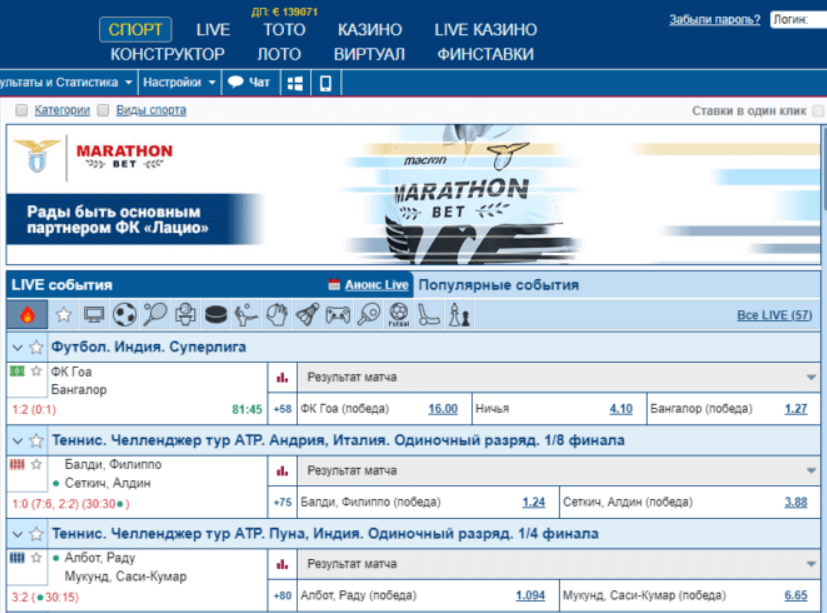Filter LIVE events by badminton shuttlecock icon

[307, 315]
